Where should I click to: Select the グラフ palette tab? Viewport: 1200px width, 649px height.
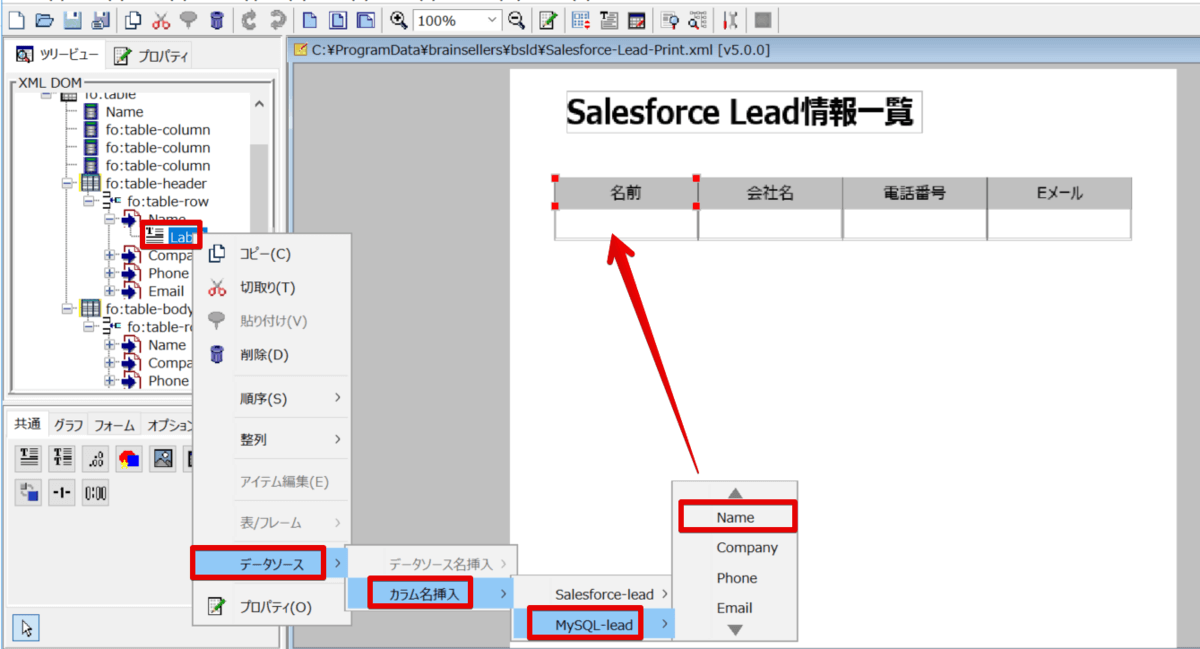click(x=69, y=424)
